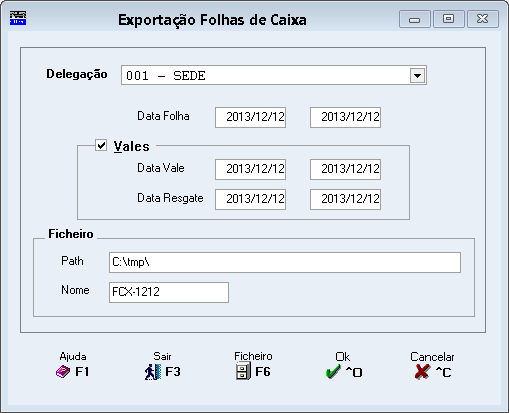Click the Path field containing C:\tmp\

[285, 263]
